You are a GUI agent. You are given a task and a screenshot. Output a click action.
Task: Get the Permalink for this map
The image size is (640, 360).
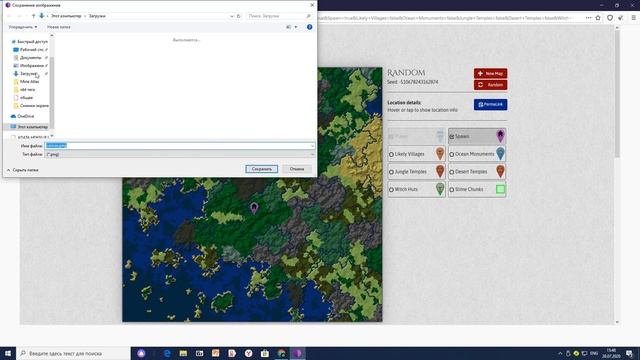[x=490, y=104]
